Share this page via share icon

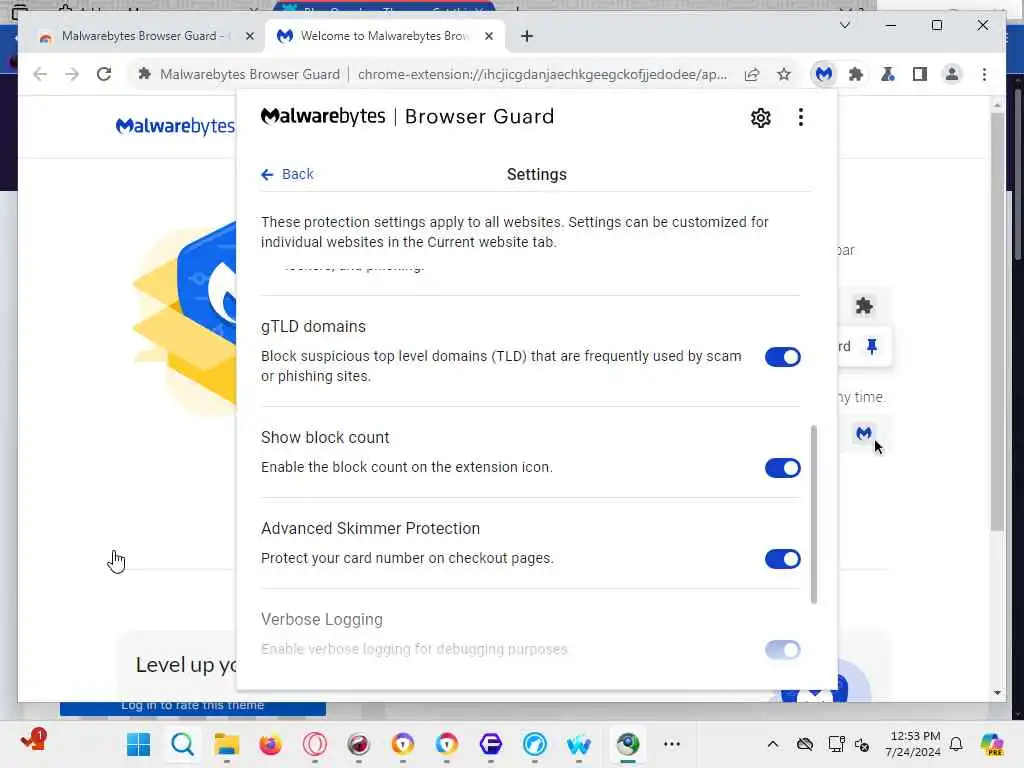tap(752, 74)
